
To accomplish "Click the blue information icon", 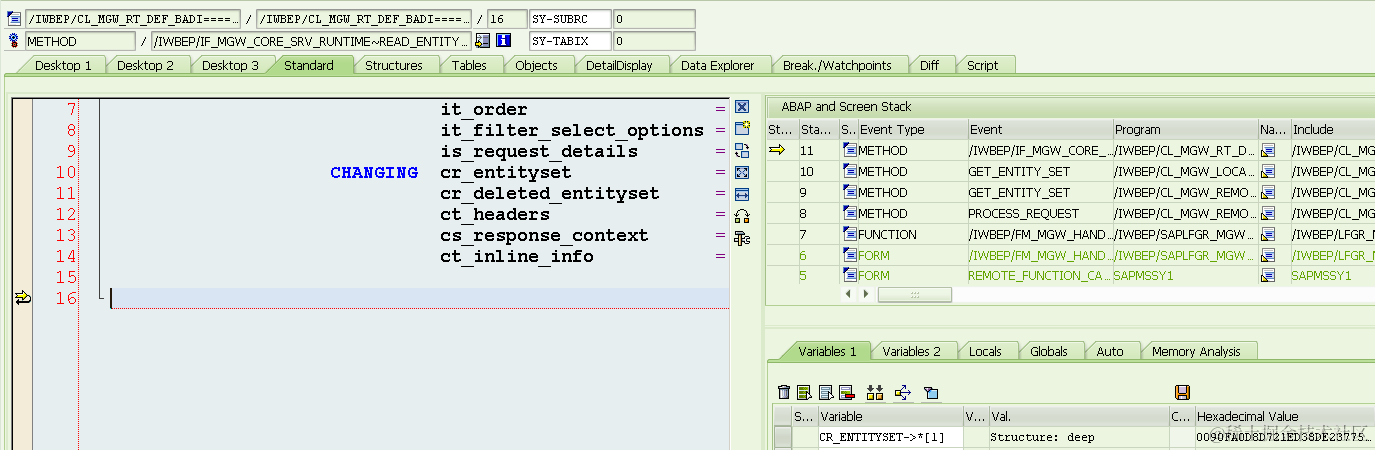I will tap(504, 41).
